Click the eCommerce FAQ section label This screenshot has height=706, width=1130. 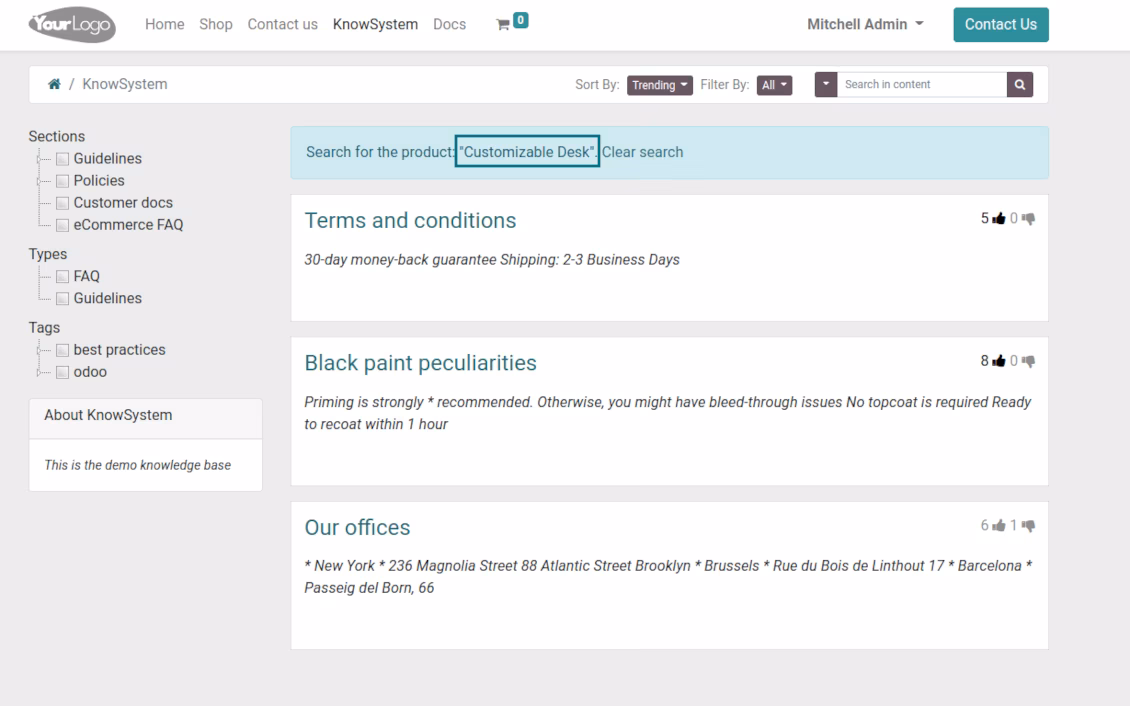coord(128,225)
